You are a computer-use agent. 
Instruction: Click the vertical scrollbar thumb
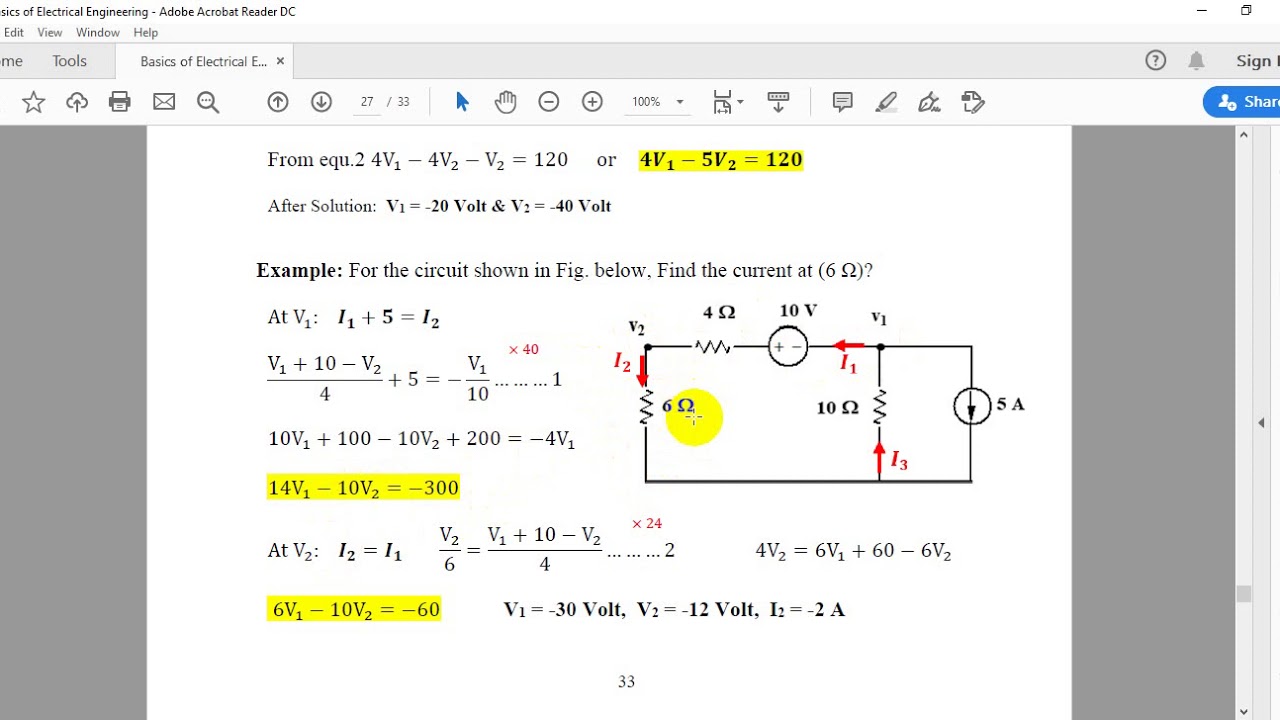pyautogui.click(x=1244, y=593)
